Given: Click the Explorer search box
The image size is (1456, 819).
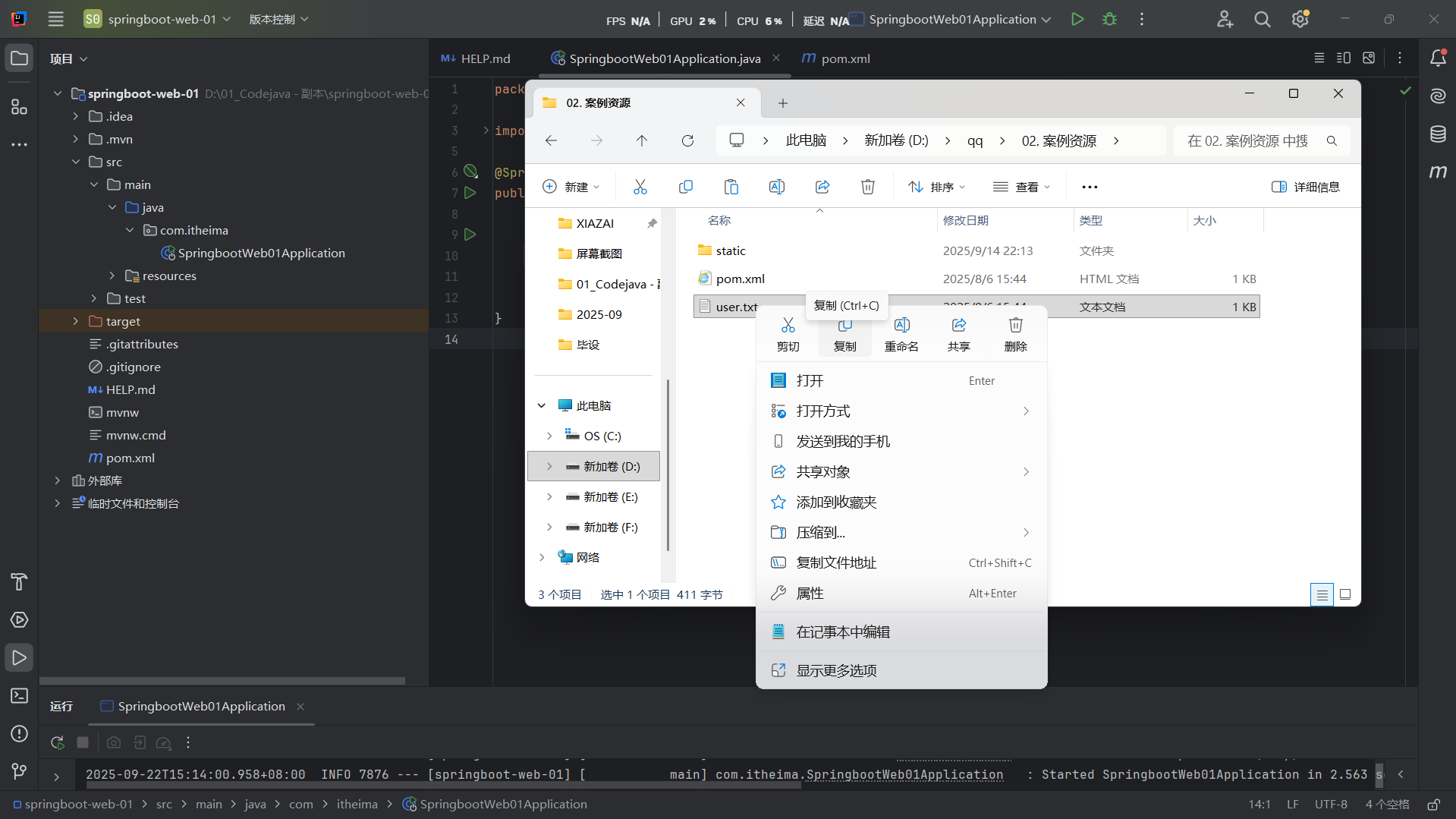Looking at the screenshot, I should pyautogui.click(x=1252, y=140).
